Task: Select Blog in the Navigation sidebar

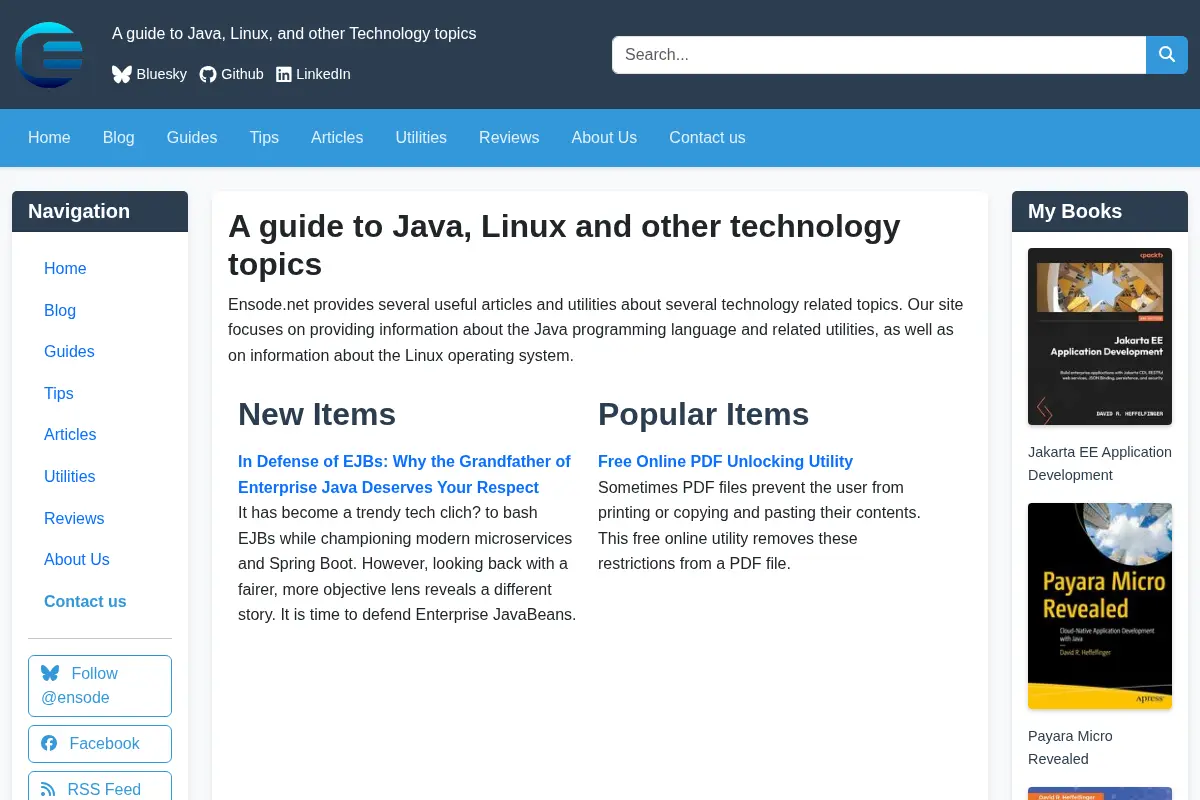Action: click(x=60, y=310)
